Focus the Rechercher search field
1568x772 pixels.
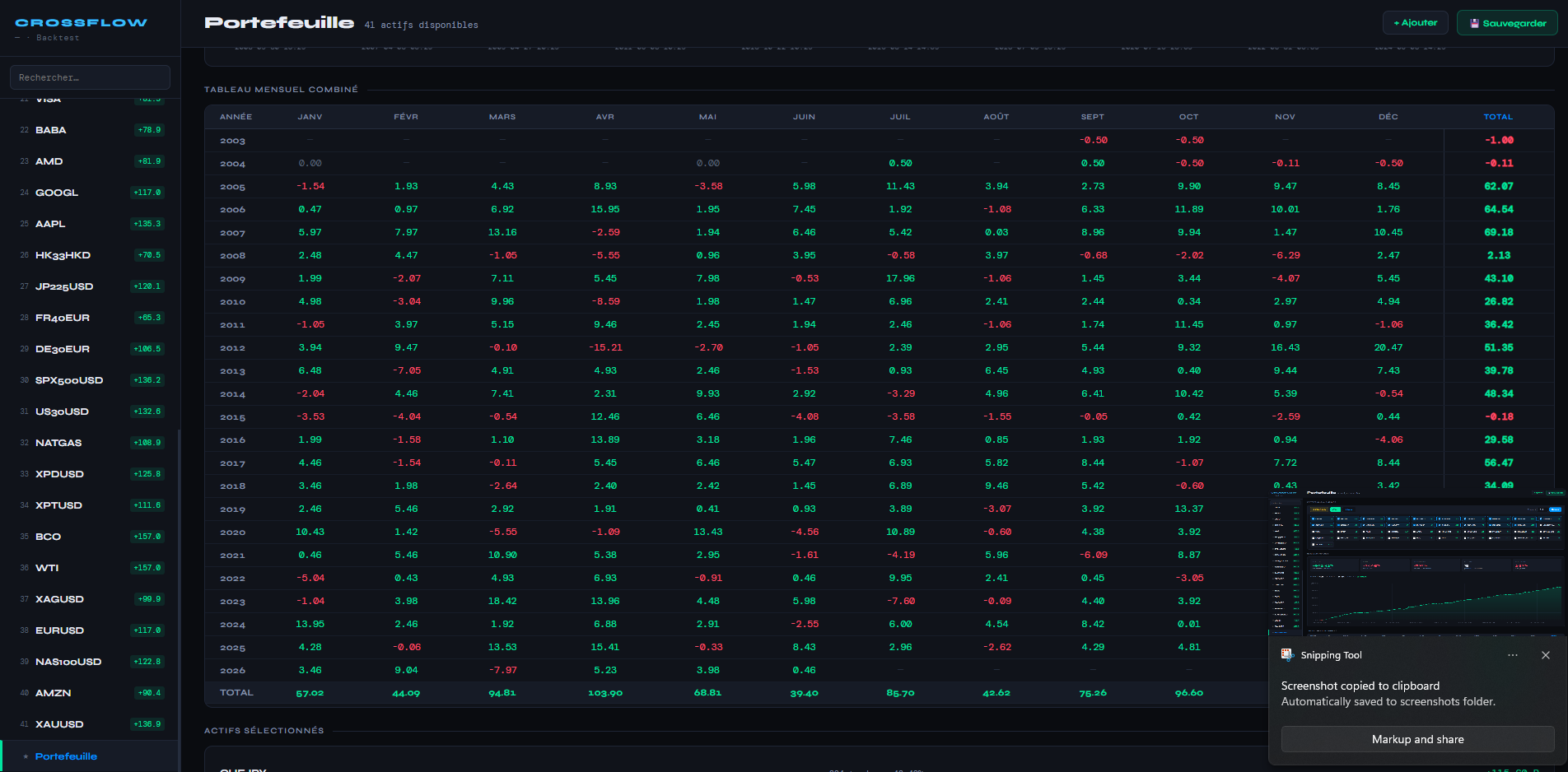[90, 77]
